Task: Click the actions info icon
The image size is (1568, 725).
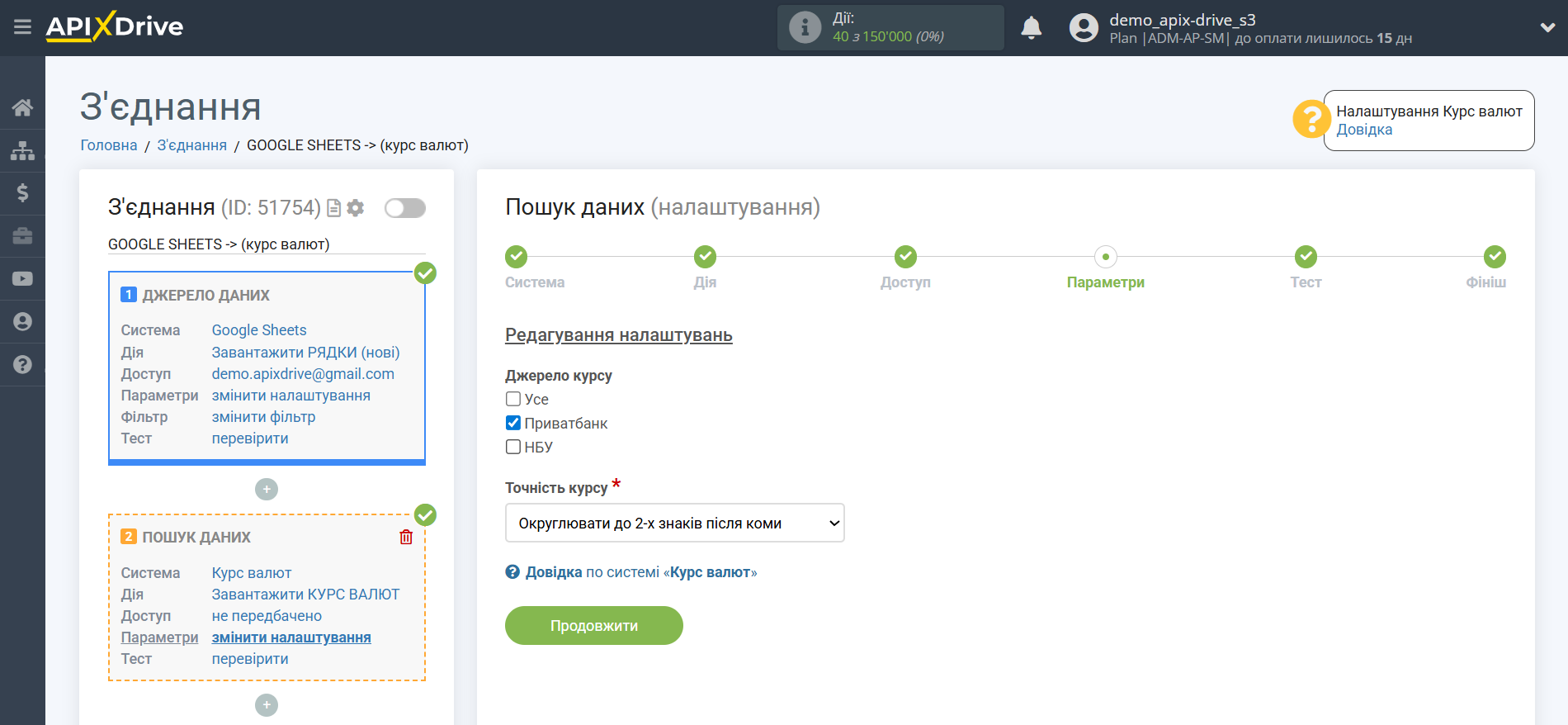Action: pos(805,27)
